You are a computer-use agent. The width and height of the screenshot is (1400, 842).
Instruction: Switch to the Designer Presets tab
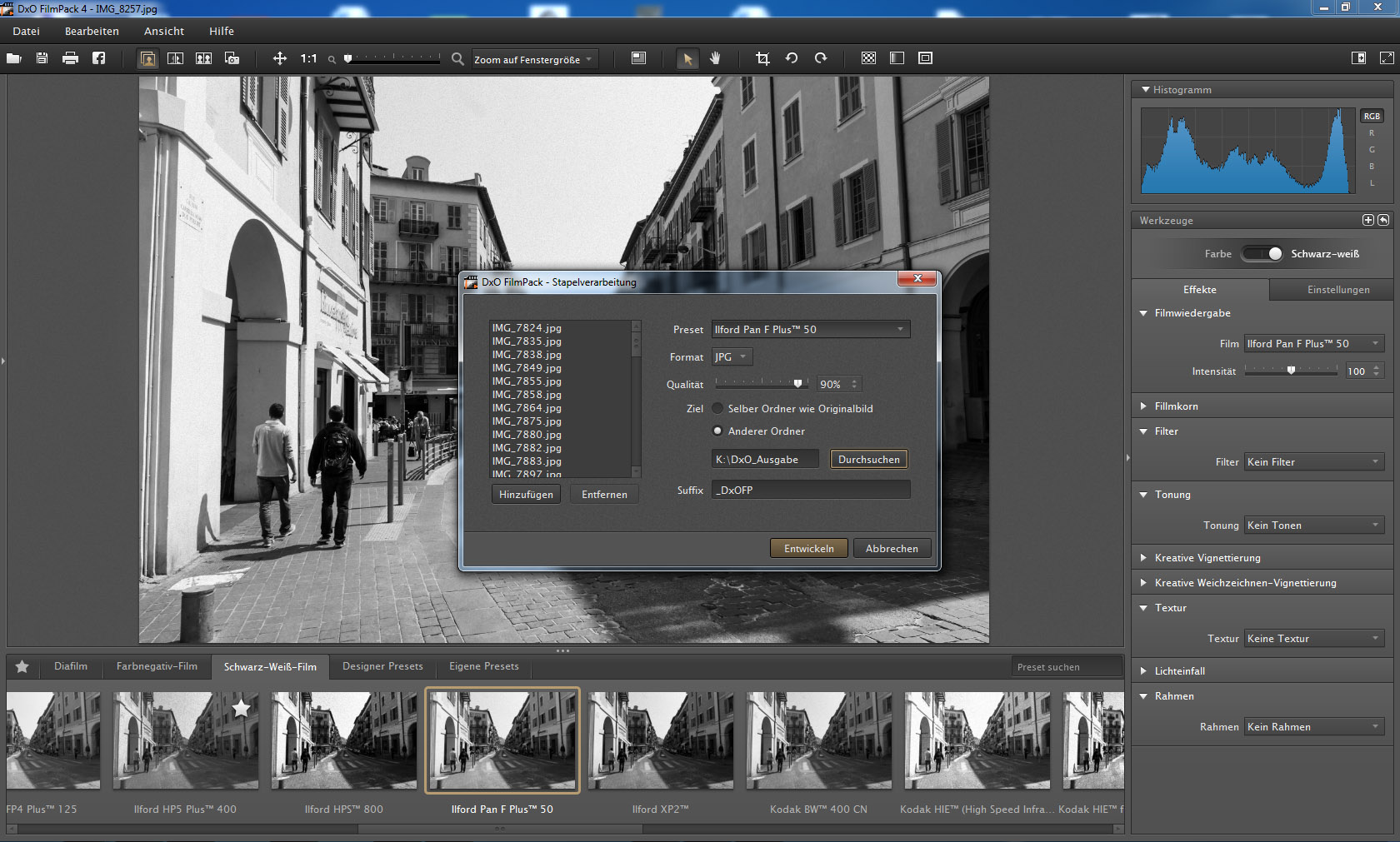(382, 666)
